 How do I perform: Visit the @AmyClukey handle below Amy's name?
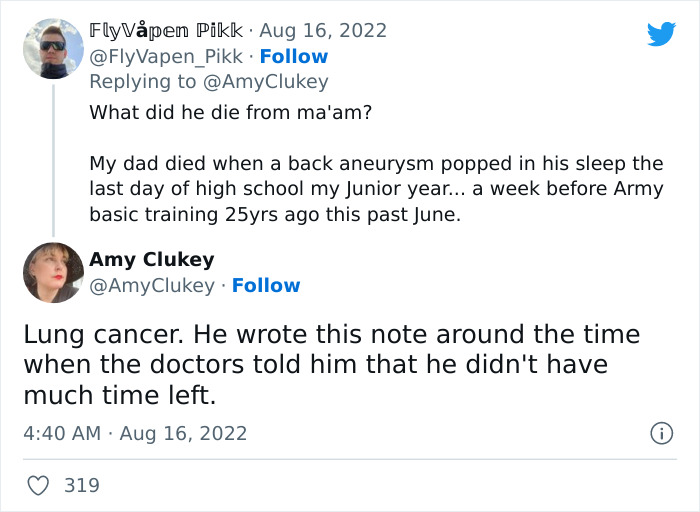(152, 285)
